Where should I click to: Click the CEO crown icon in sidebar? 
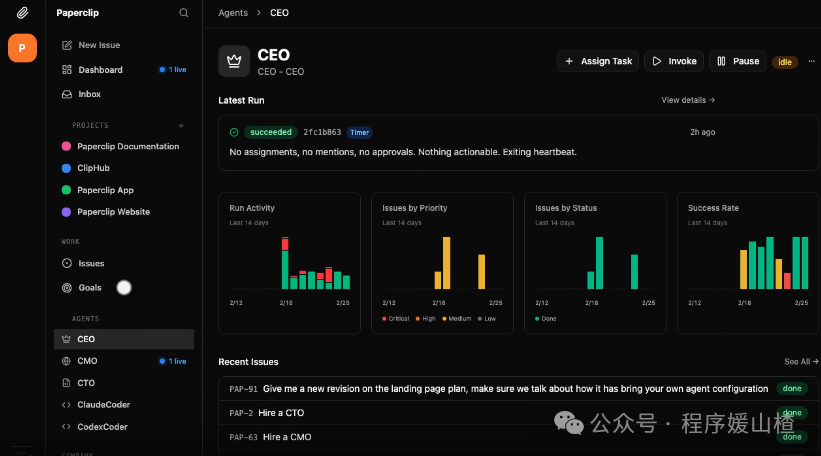click(x=66, y=339)
